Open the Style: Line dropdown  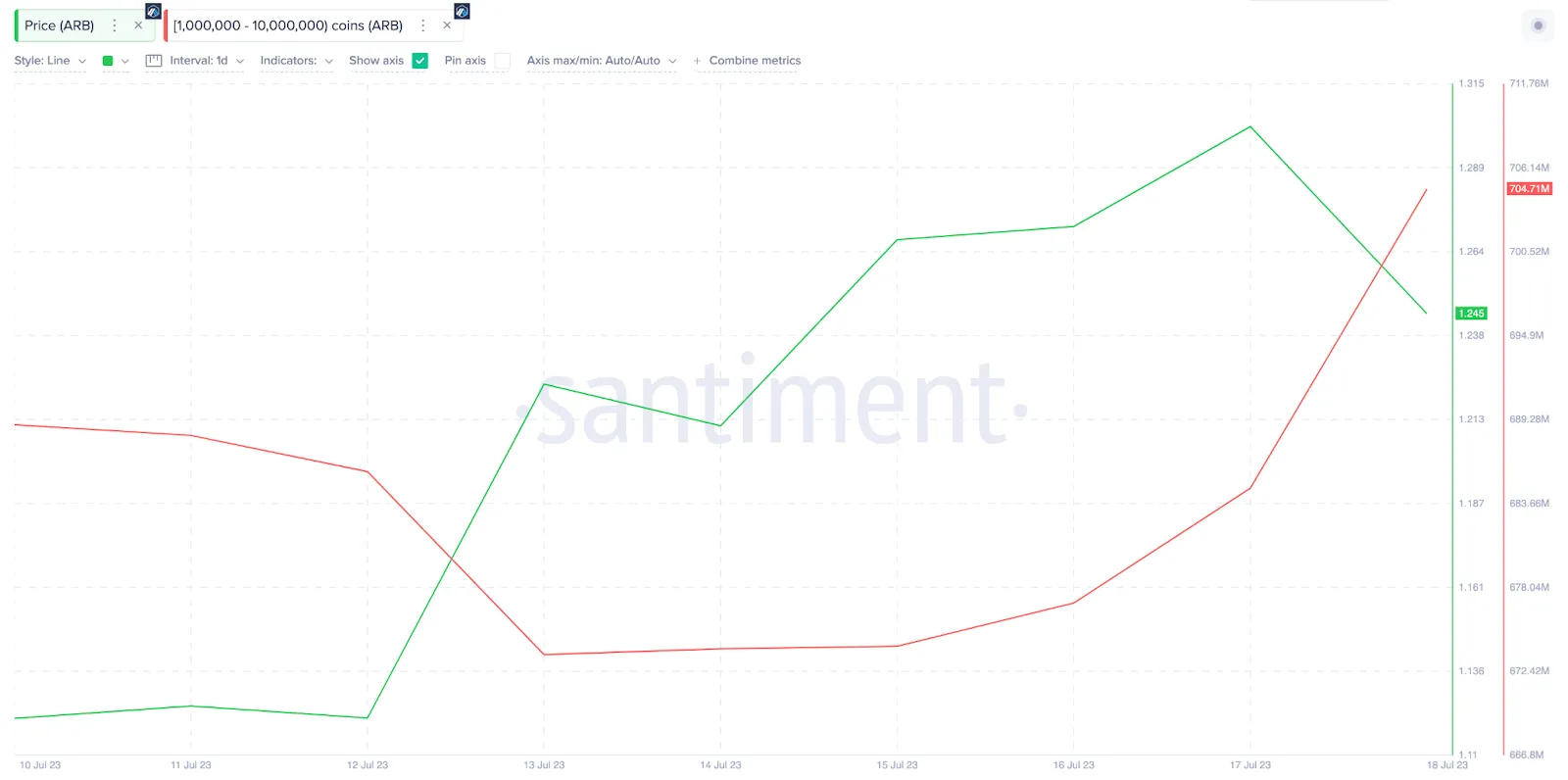50,61
